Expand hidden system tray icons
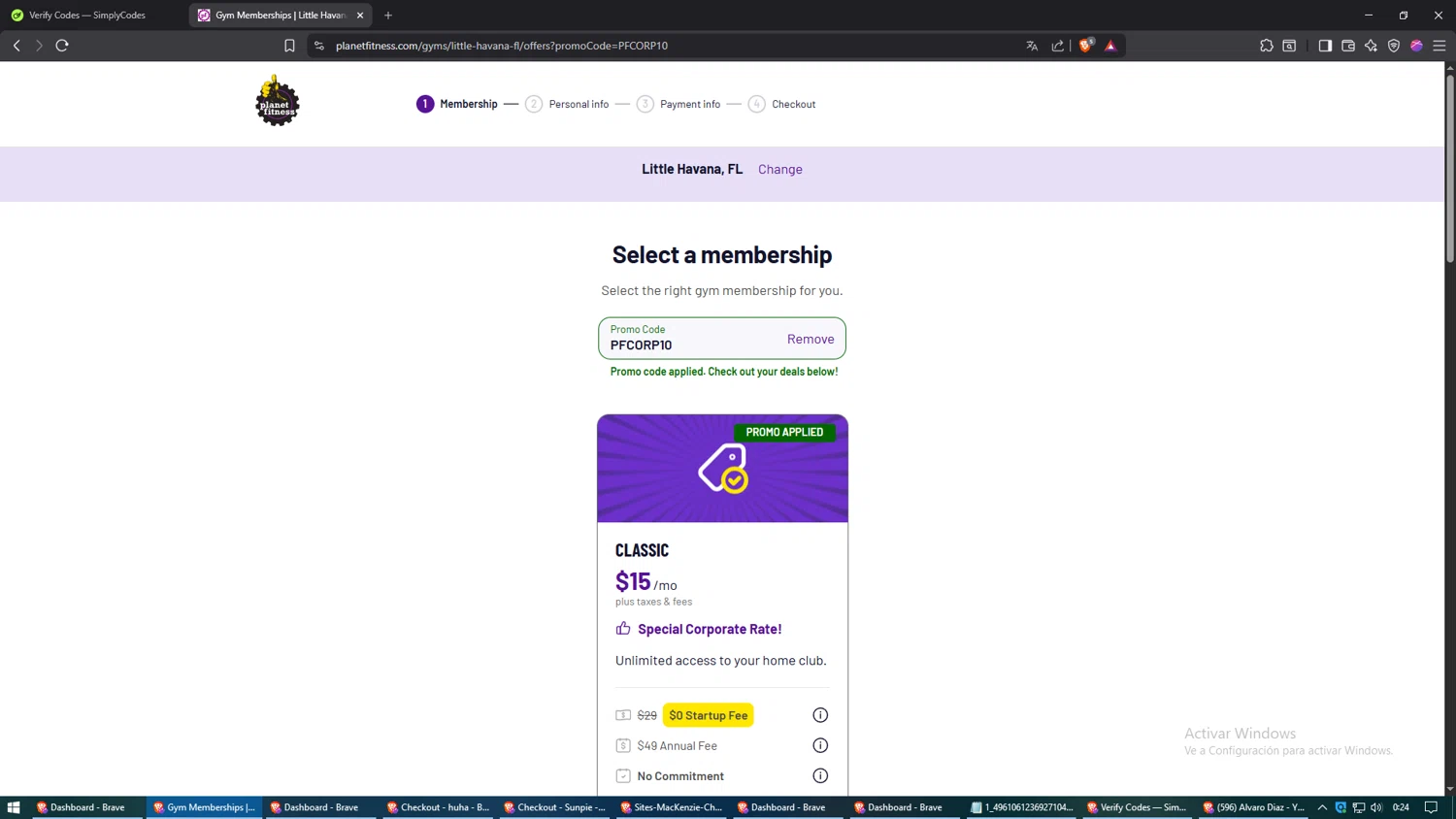The width and height of the screenshot is (1456, 819). pyautogui.click(x=1322, y=807)
